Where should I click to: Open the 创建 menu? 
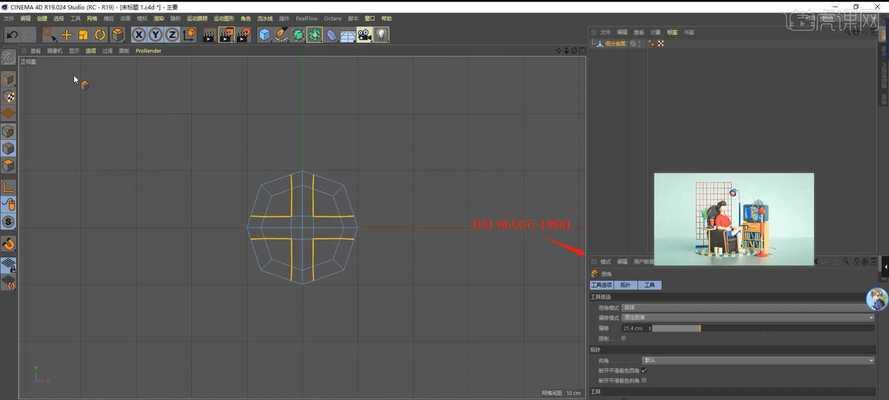42,18
